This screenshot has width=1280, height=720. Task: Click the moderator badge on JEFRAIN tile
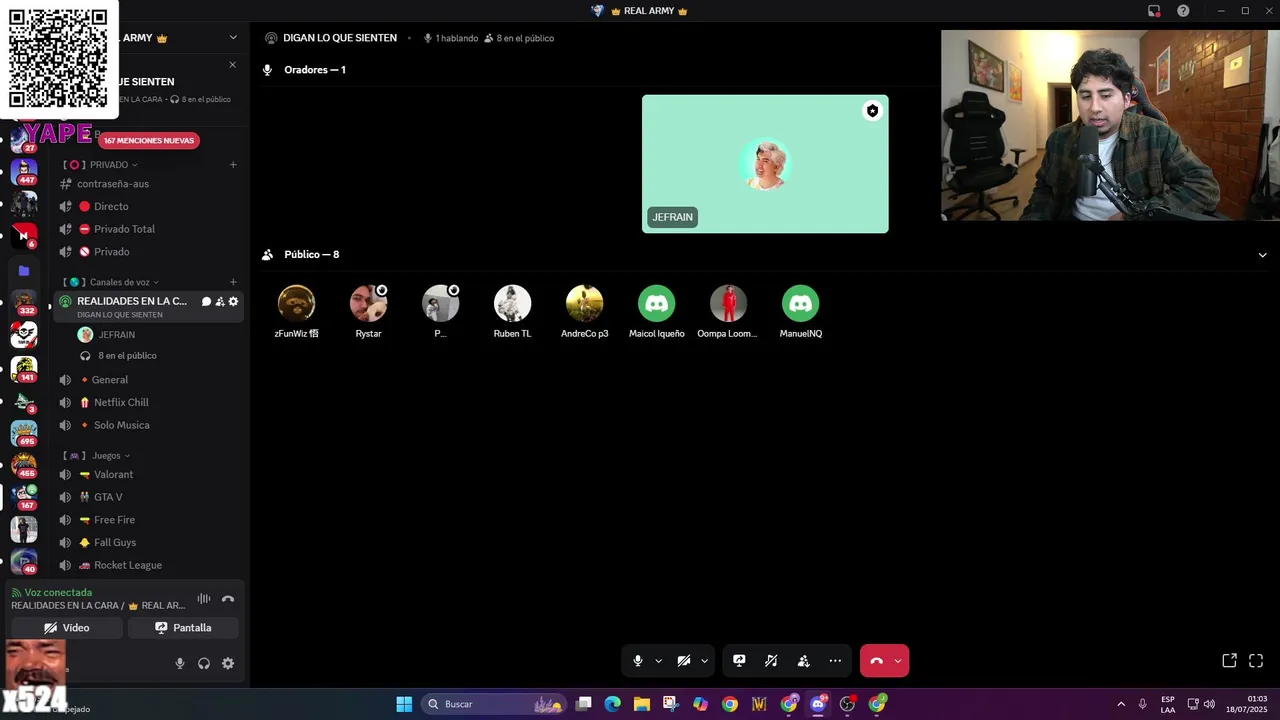coord(872,111)
